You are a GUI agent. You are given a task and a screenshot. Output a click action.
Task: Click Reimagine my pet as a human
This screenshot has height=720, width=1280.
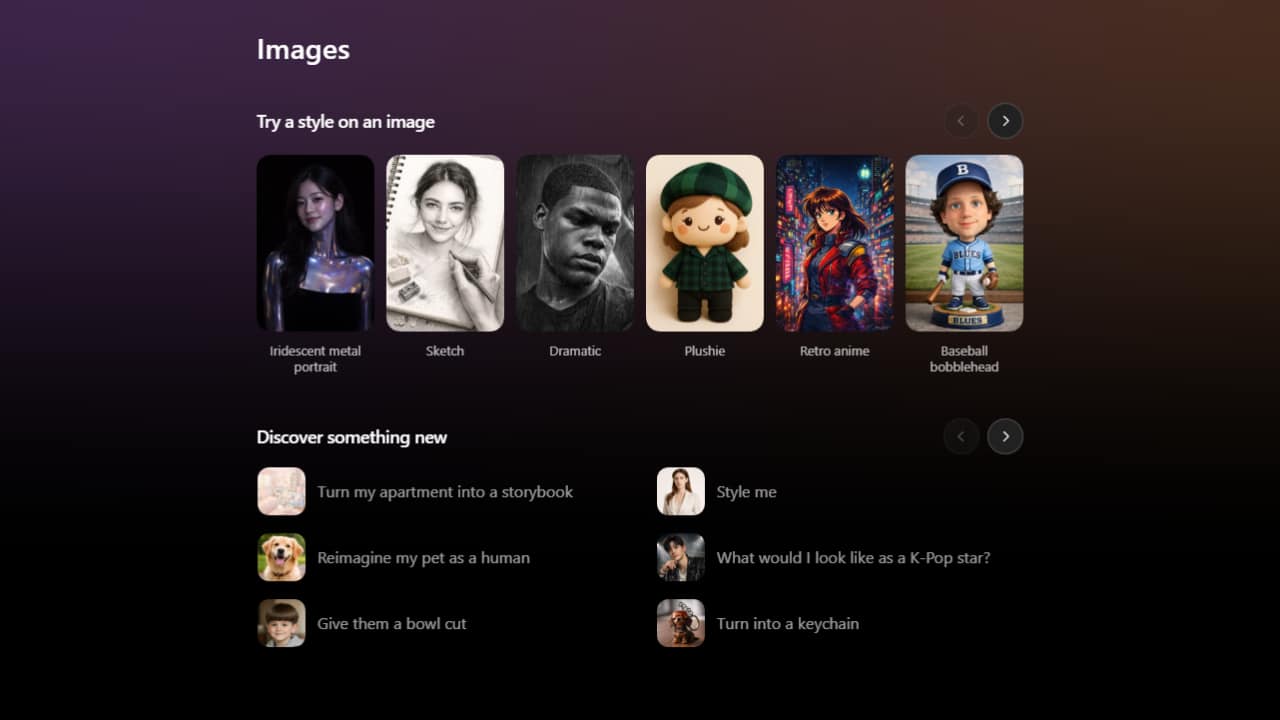point(423,557)
